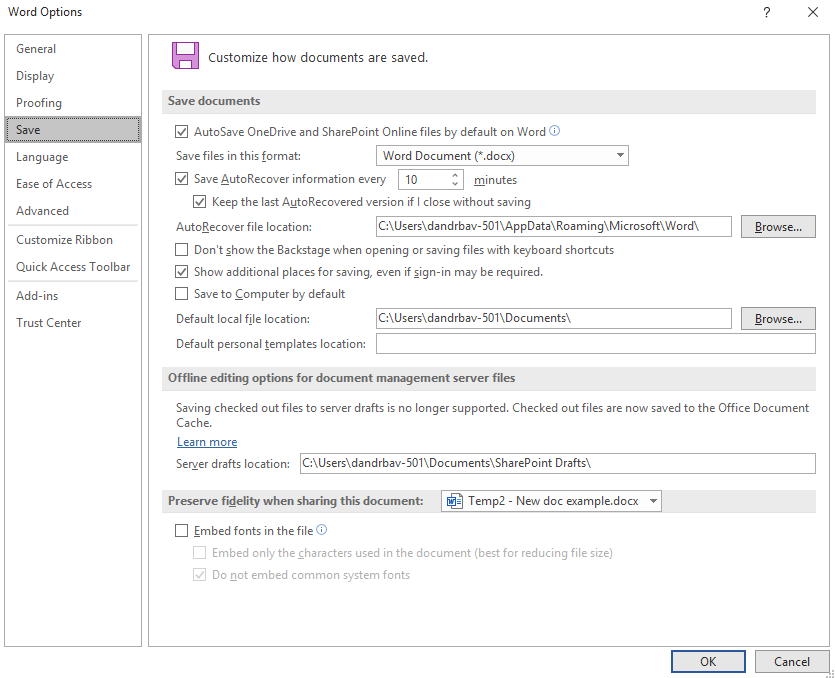835x678 pixels.
Task: Open the Save files in this format dropdown
Action: click(x=502, y=156)
